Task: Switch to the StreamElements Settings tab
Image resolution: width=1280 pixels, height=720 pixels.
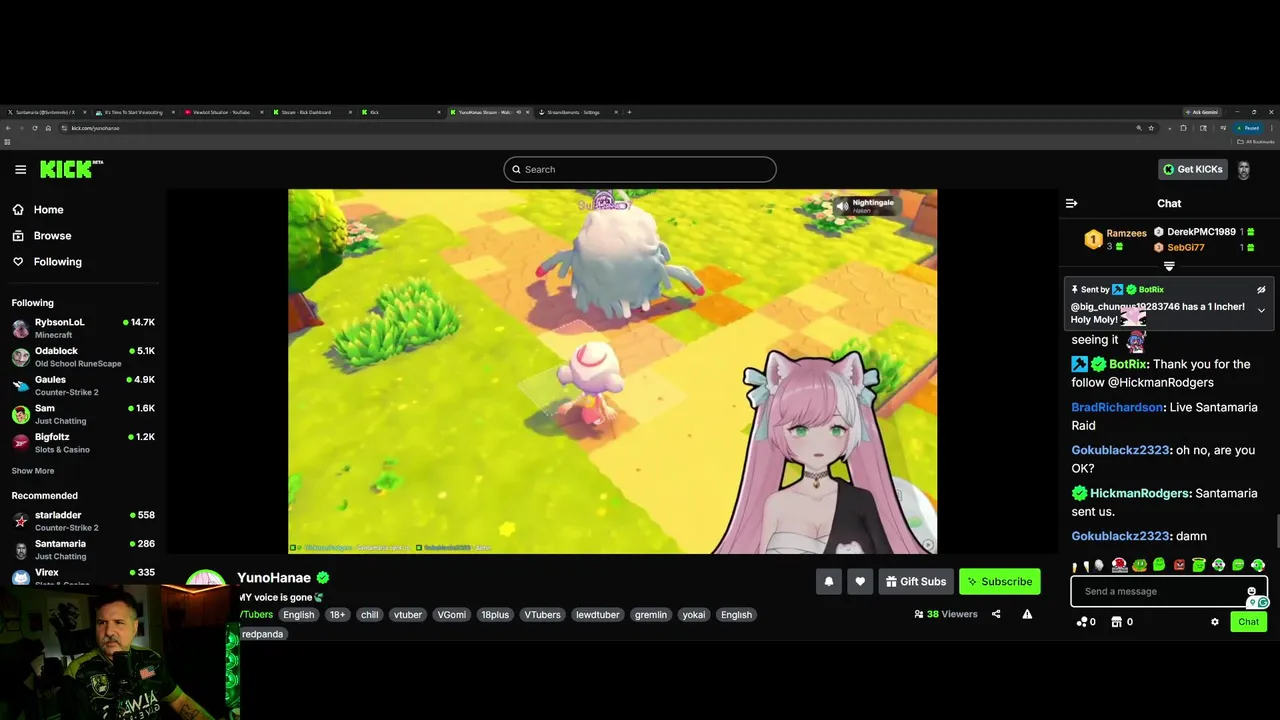Action: point(579,112)
